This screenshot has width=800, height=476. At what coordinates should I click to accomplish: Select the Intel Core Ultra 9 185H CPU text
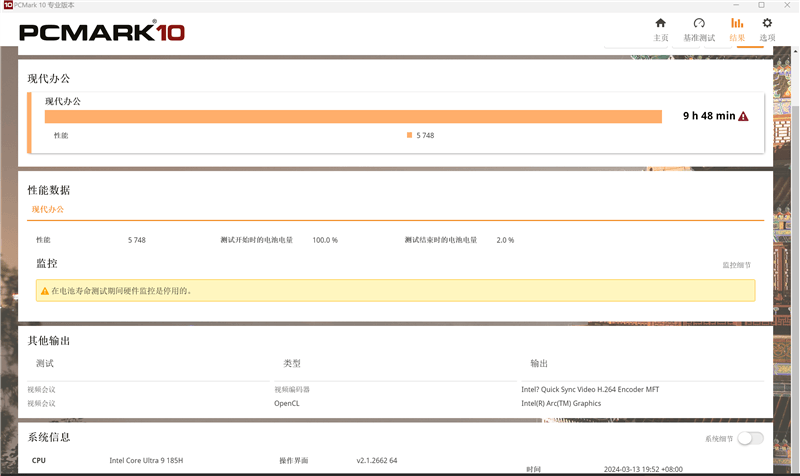[x=146, y=460]
